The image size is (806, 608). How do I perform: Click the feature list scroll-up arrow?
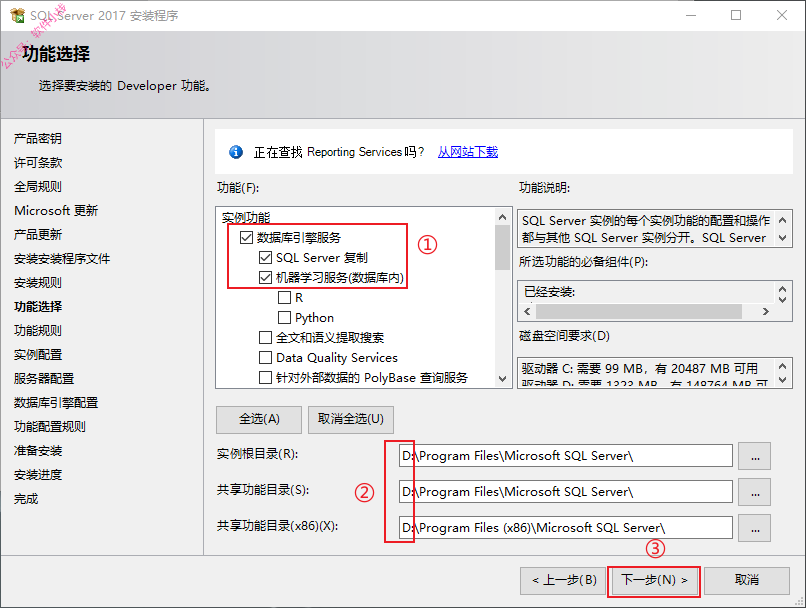point(503,217)
